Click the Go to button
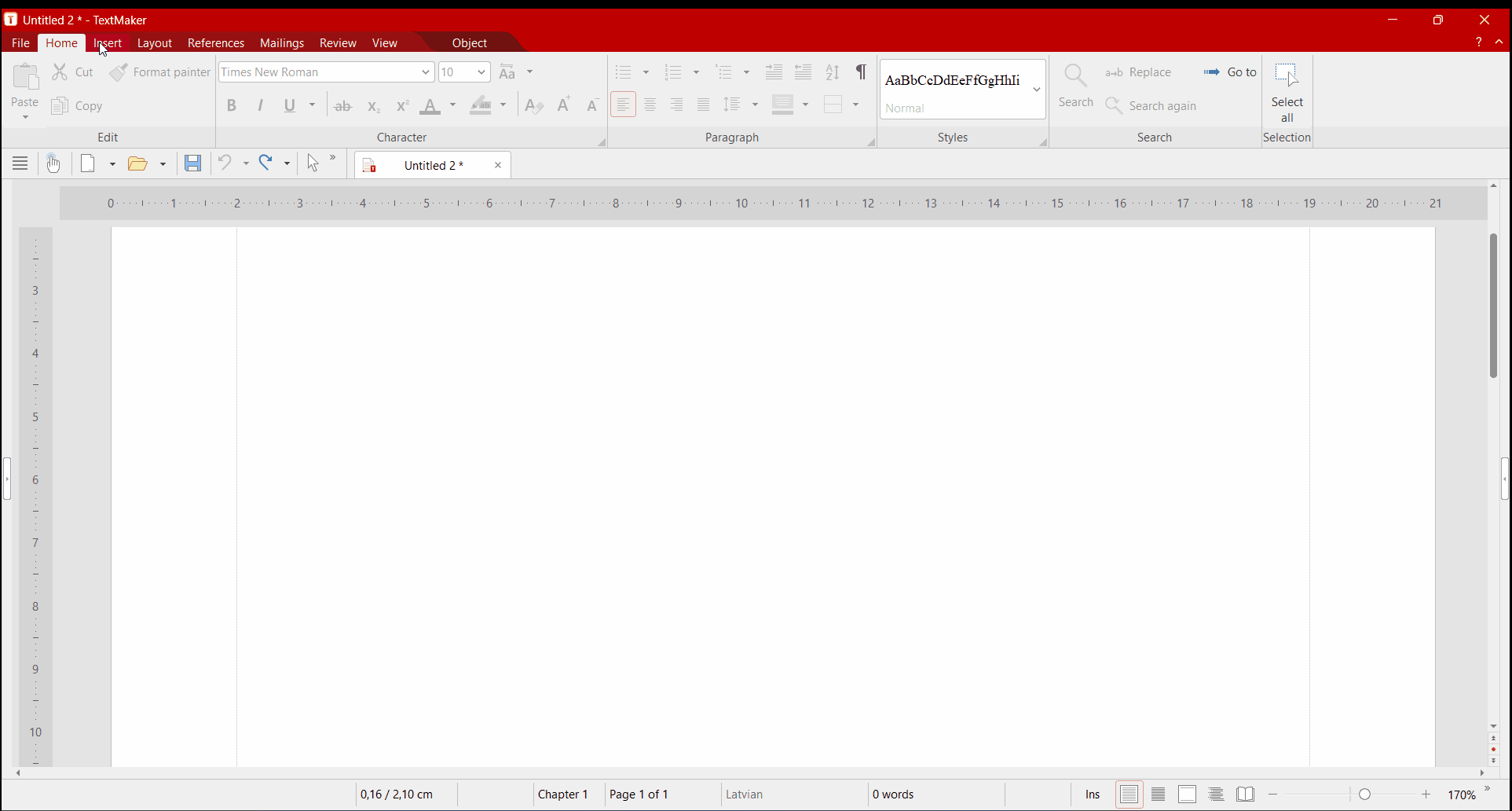 pos(1231,72)
